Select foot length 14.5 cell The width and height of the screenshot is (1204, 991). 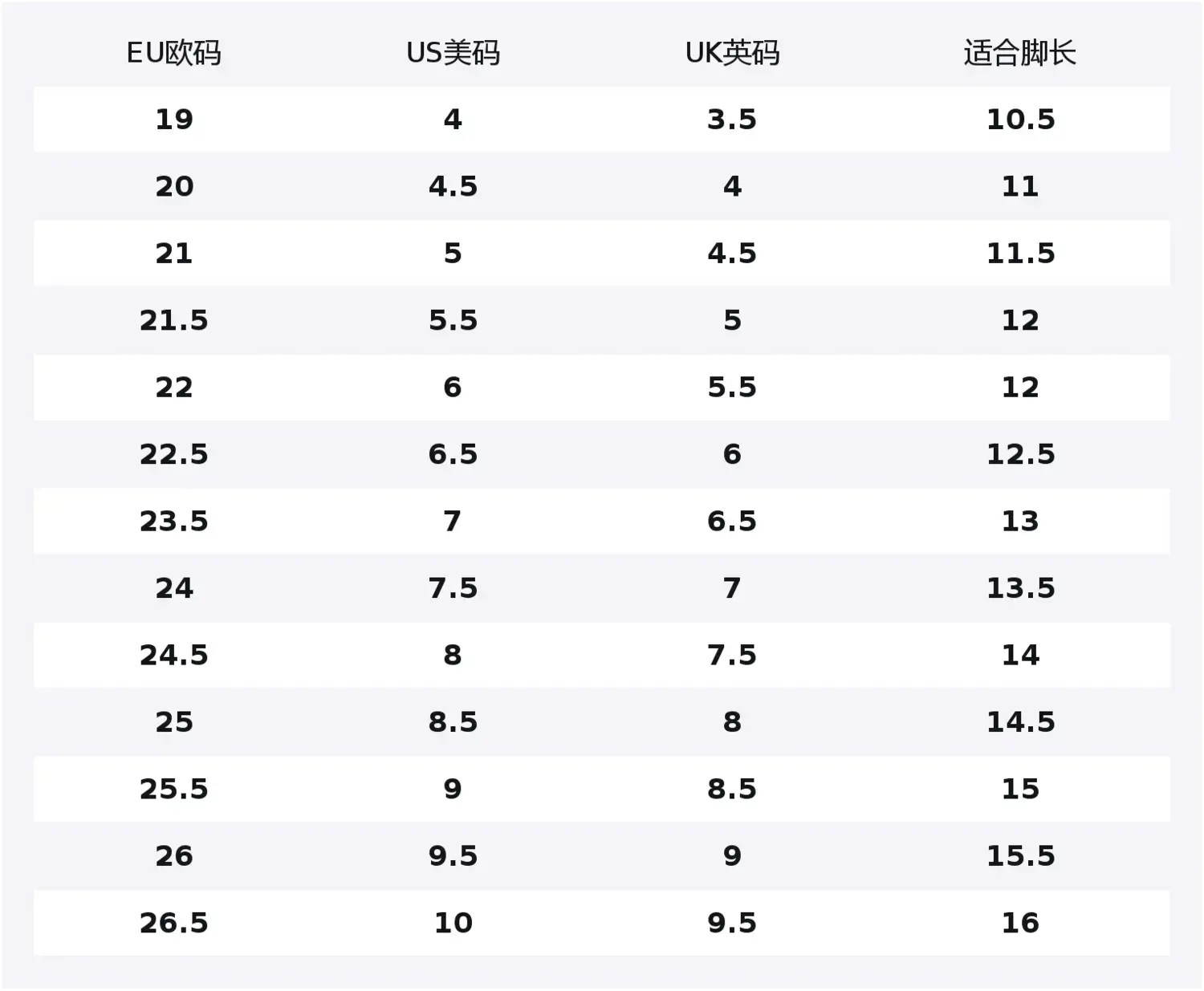tap(1019, 722)
